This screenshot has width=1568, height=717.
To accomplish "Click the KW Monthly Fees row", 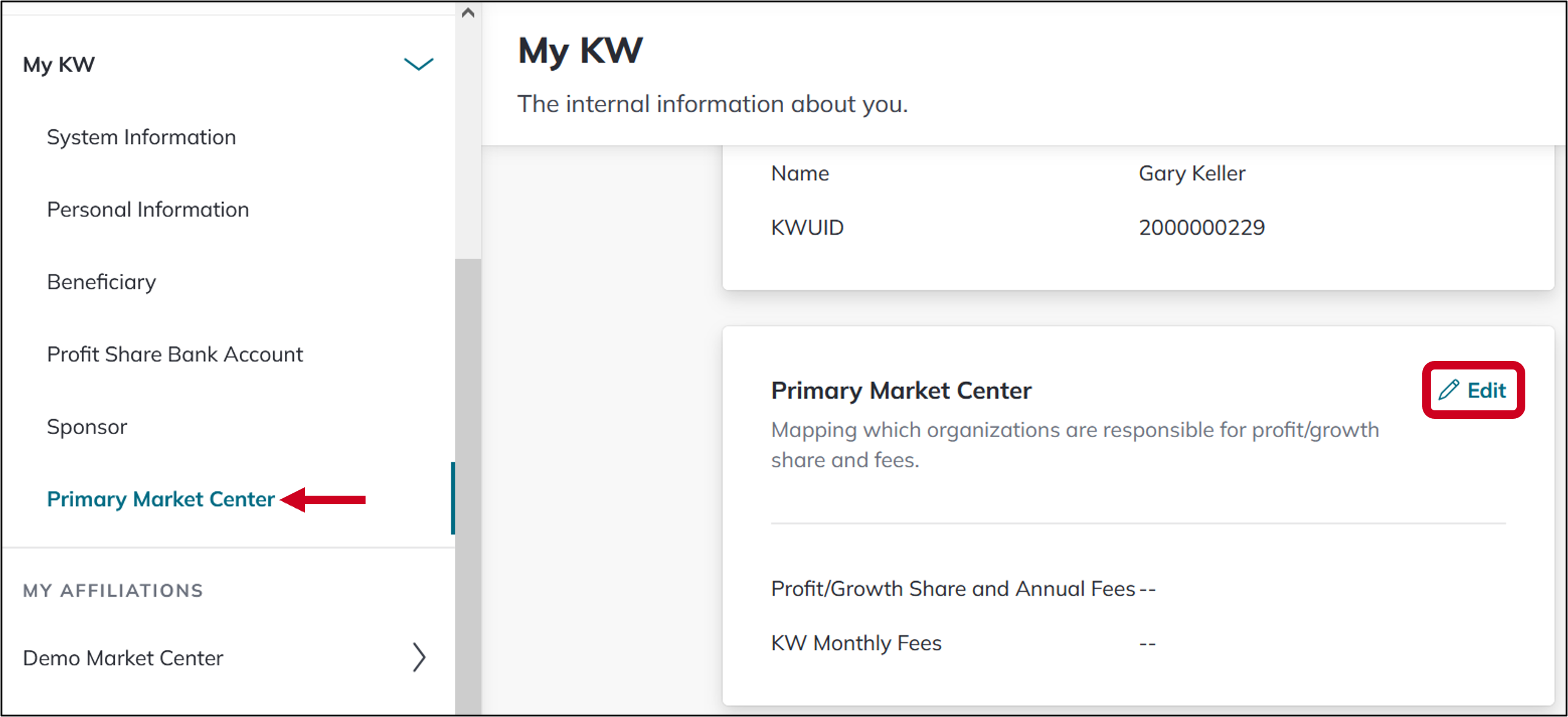I will click(1137, 643).
